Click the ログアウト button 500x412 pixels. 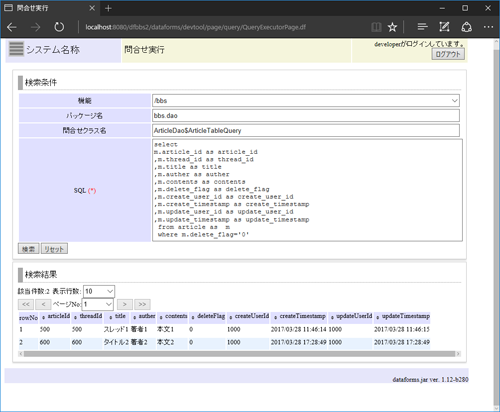pos(448,54)
